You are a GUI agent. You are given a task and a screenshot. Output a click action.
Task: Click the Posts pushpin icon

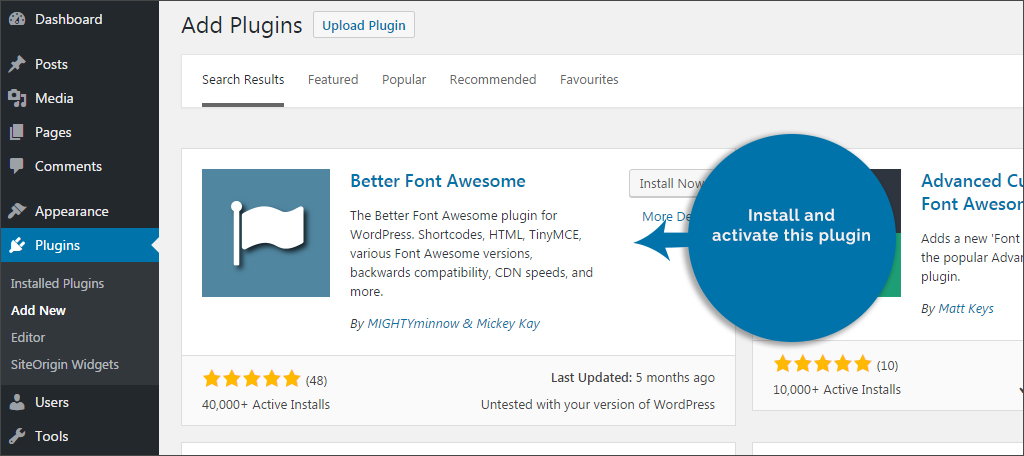pyautogui.click(x=17, y=64)
